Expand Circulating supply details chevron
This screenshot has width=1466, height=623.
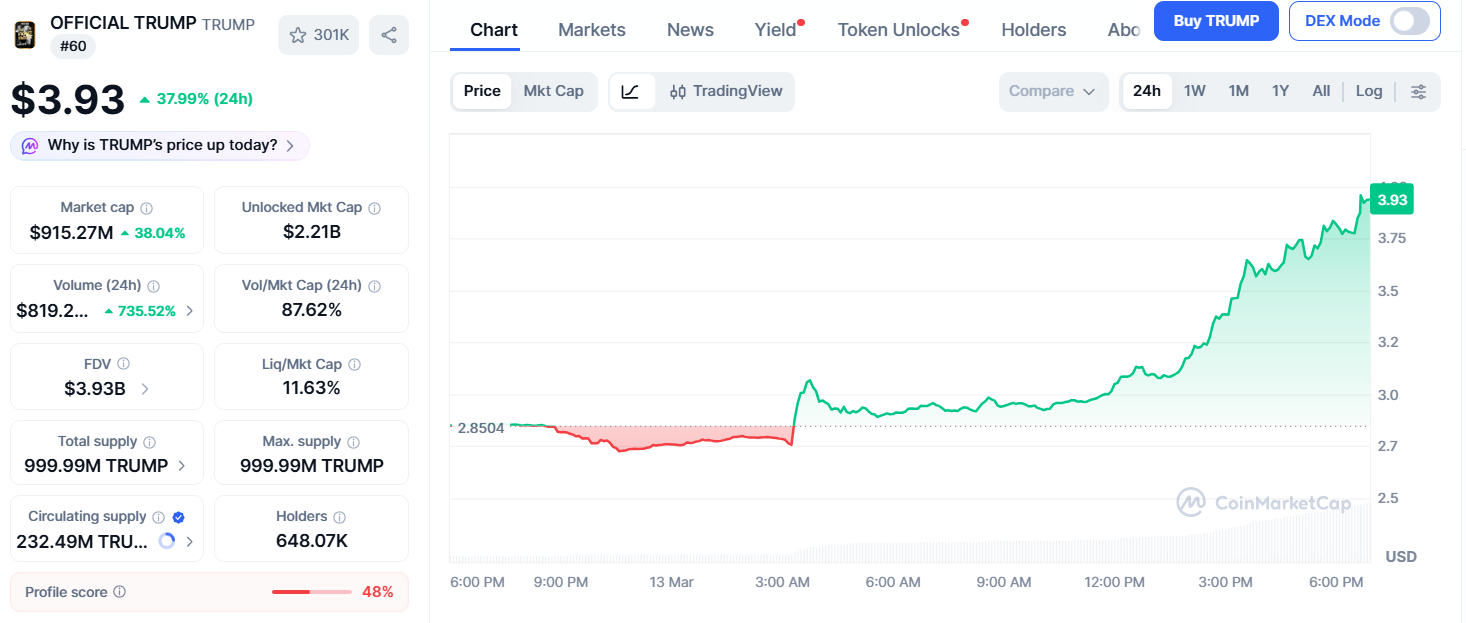[x=189, y=542]
